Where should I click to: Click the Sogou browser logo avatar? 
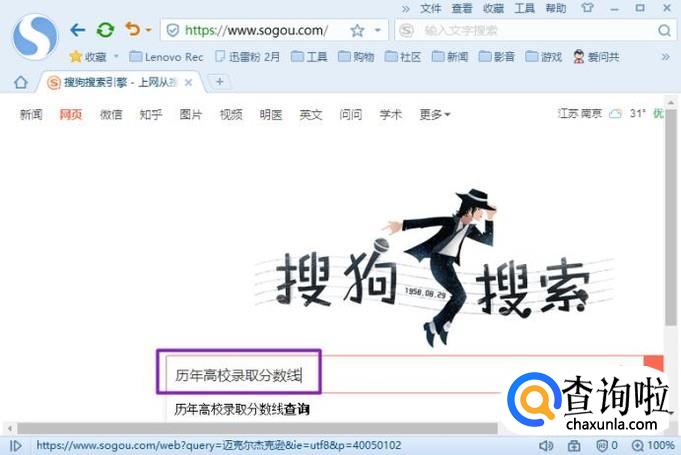[35, 36]
